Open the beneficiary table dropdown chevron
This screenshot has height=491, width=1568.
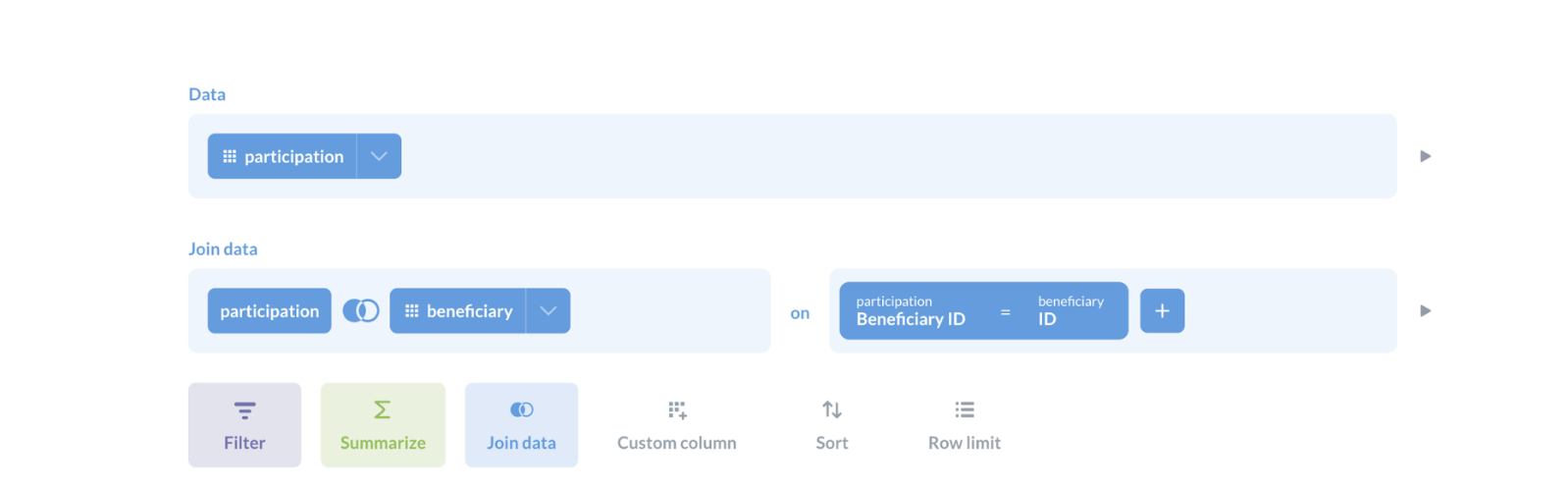(548, 311)
